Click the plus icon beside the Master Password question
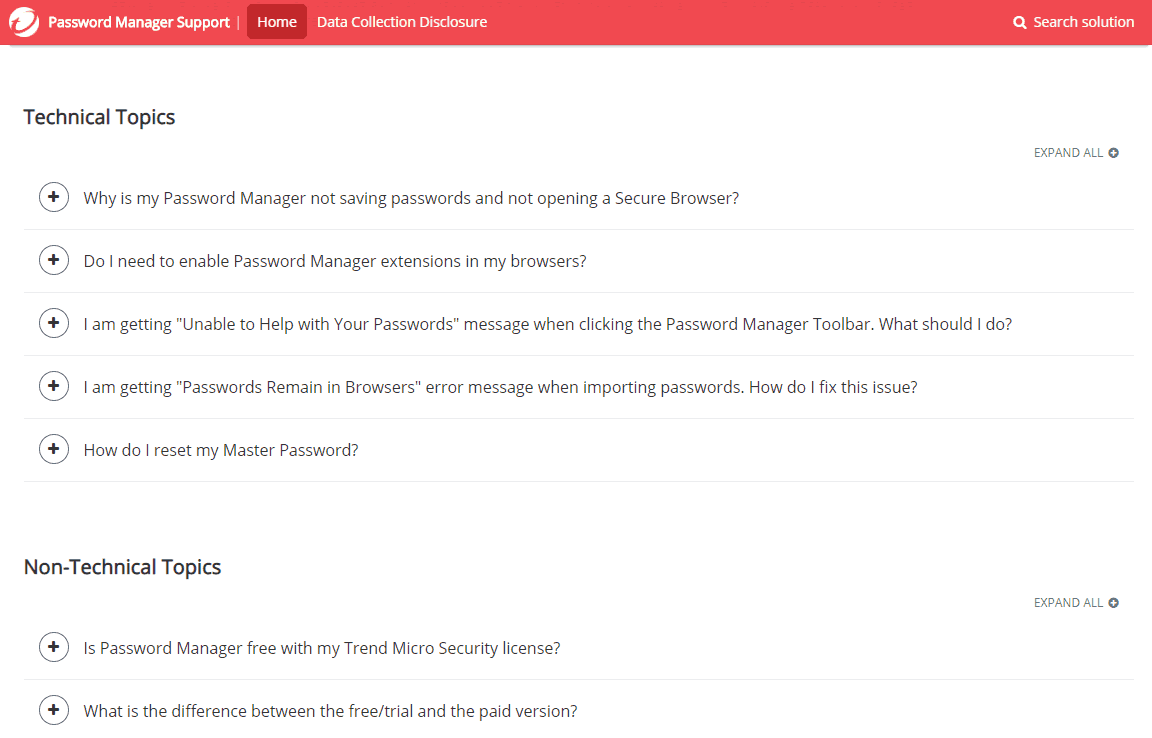Screen dimensions: 1152x738 coord(54,449)
